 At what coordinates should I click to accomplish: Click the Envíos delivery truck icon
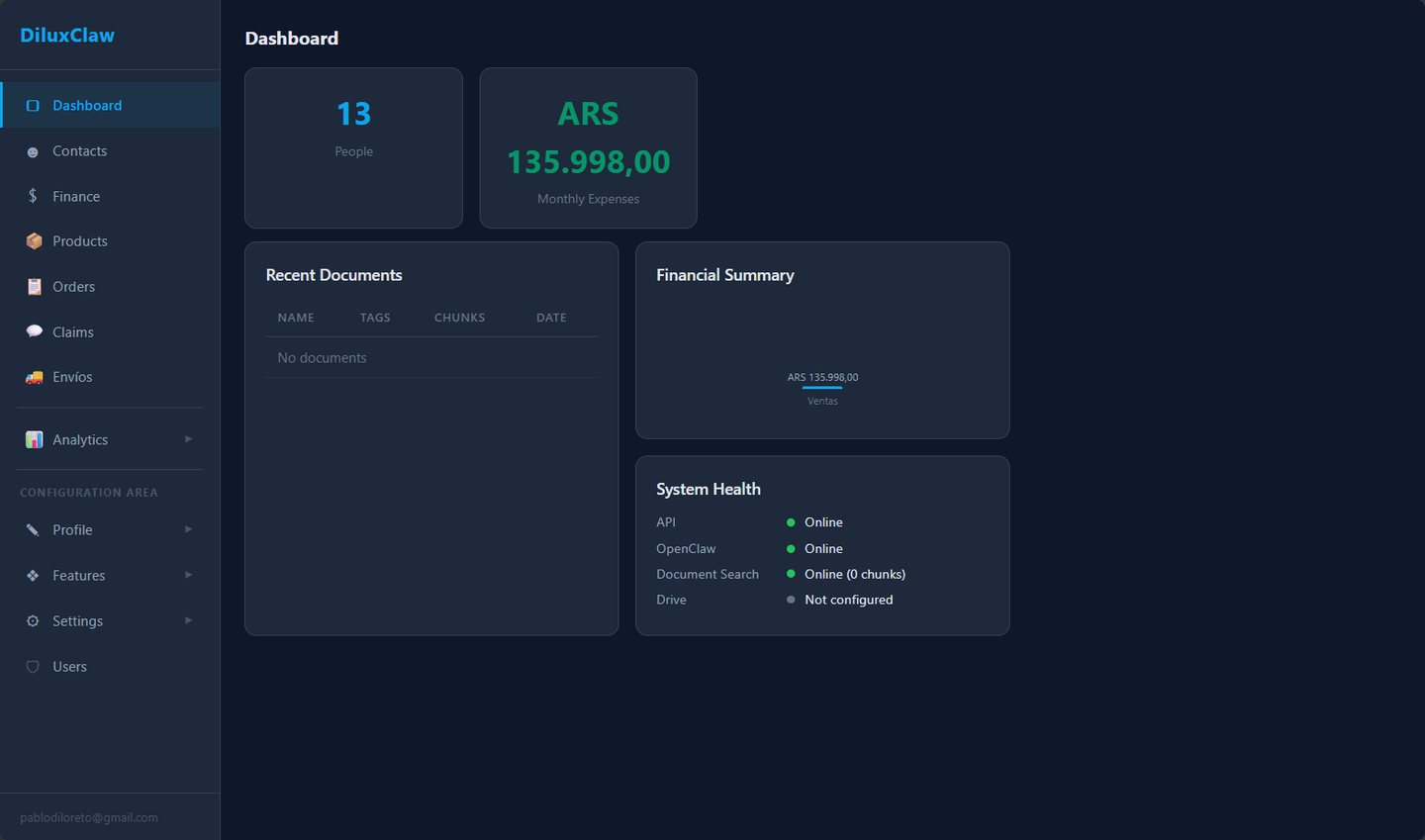pyautogui.click(x=34, y=377)
